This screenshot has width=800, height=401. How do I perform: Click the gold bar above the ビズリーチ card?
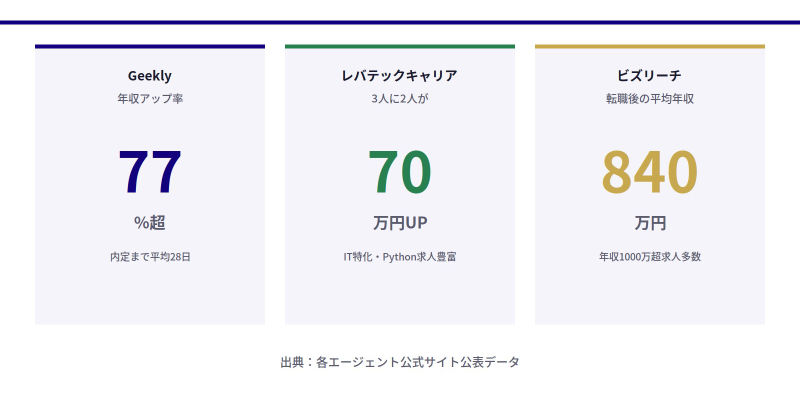(x=650, y=46)
